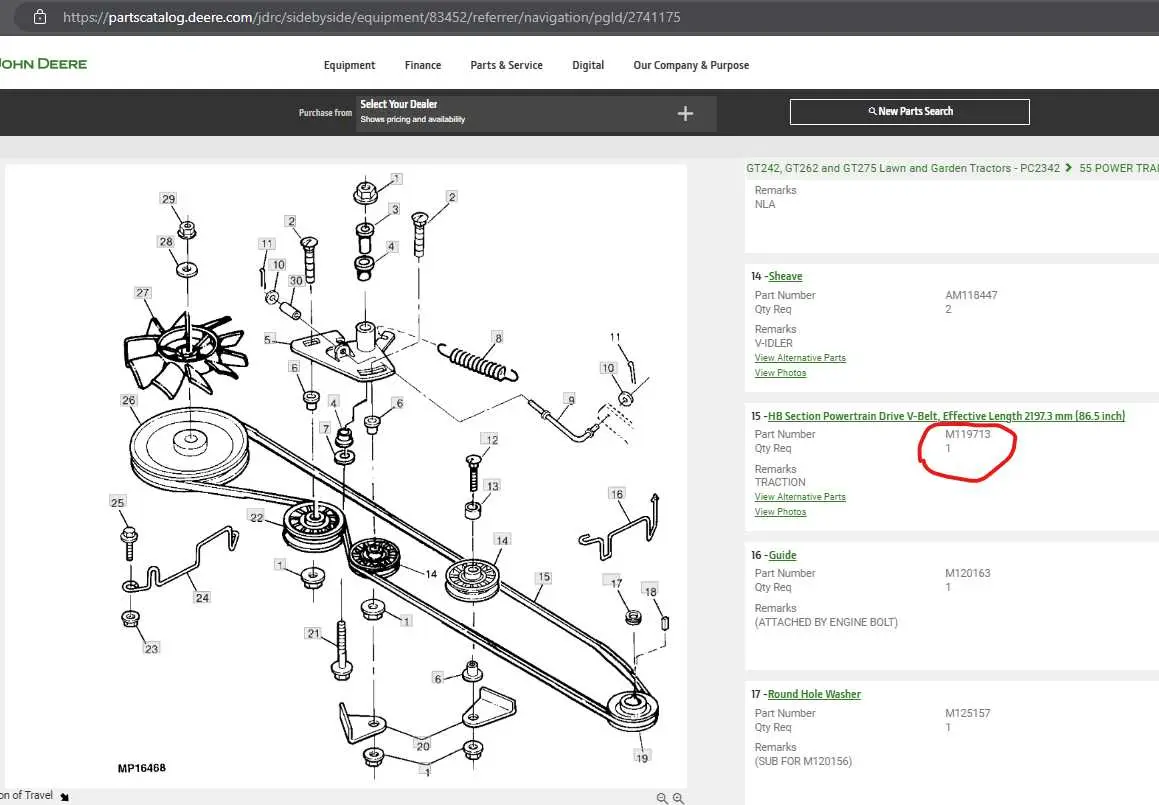The width and height of the screenshot is (1159, 805).
Task: Click callout 16 on the wire guide
Action: click(x=616, y=494)
